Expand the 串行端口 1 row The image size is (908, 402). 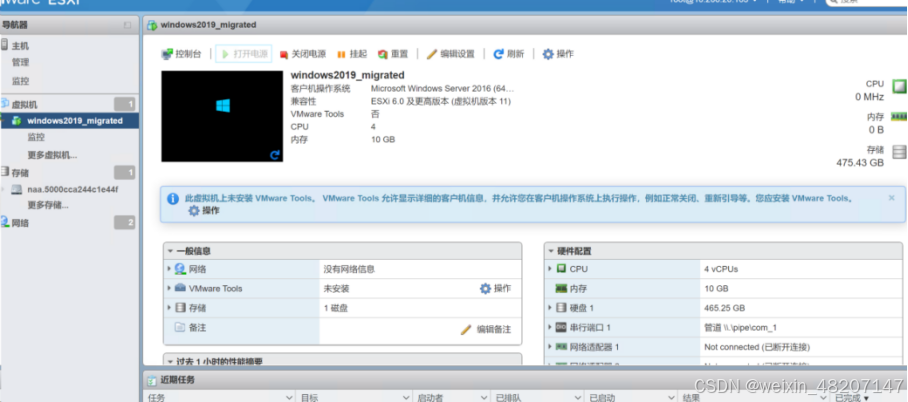pyautogui.click(x=550, y=327)
